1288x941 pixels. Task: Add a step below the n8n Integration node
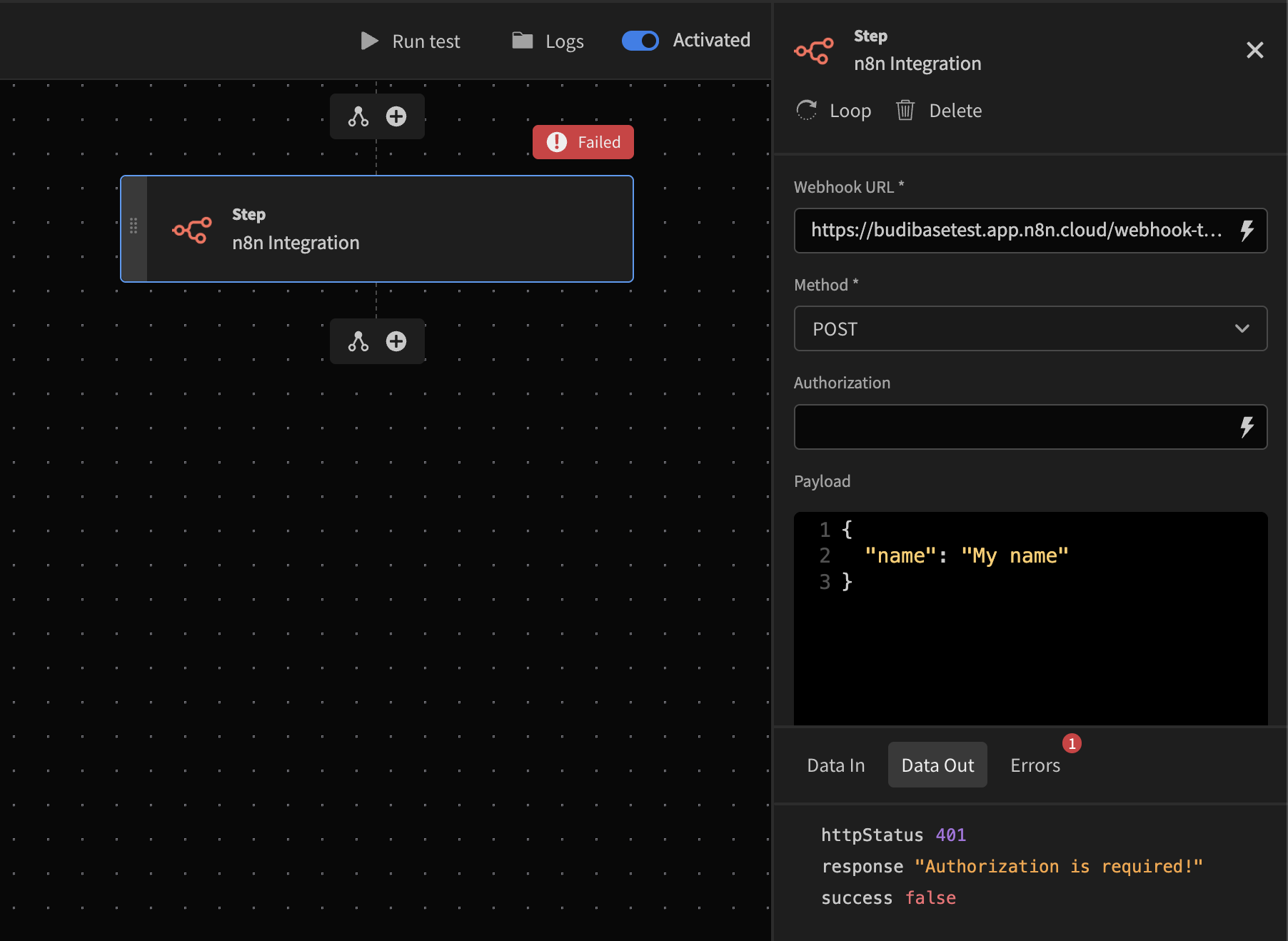[396, 341]
